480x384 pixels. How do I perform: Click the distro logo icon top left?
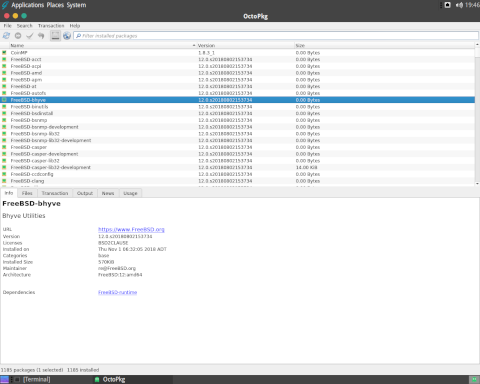click(x=5, y=5)
